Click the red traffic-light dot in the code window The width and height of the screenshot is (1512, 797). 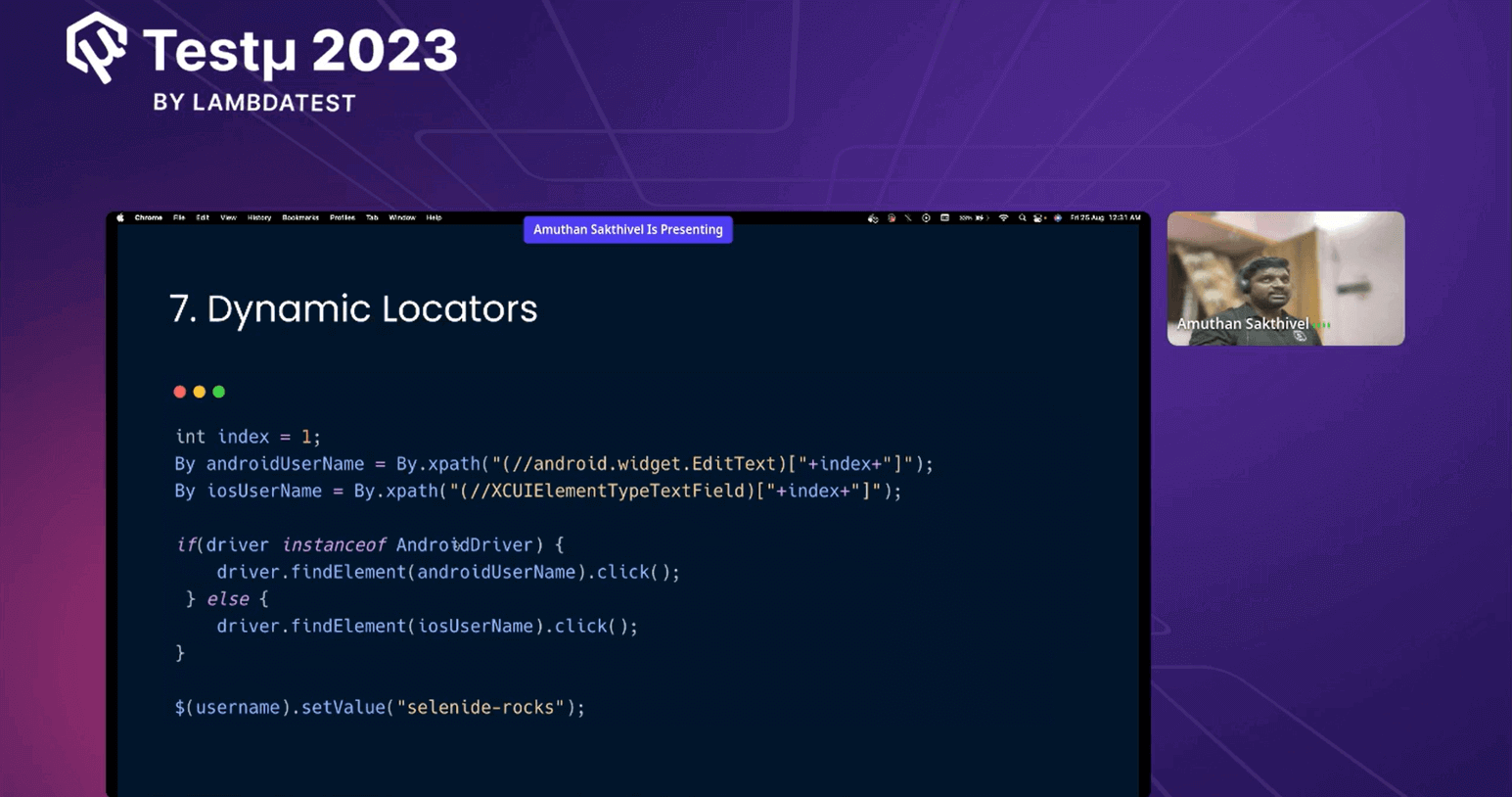(180, 391)
